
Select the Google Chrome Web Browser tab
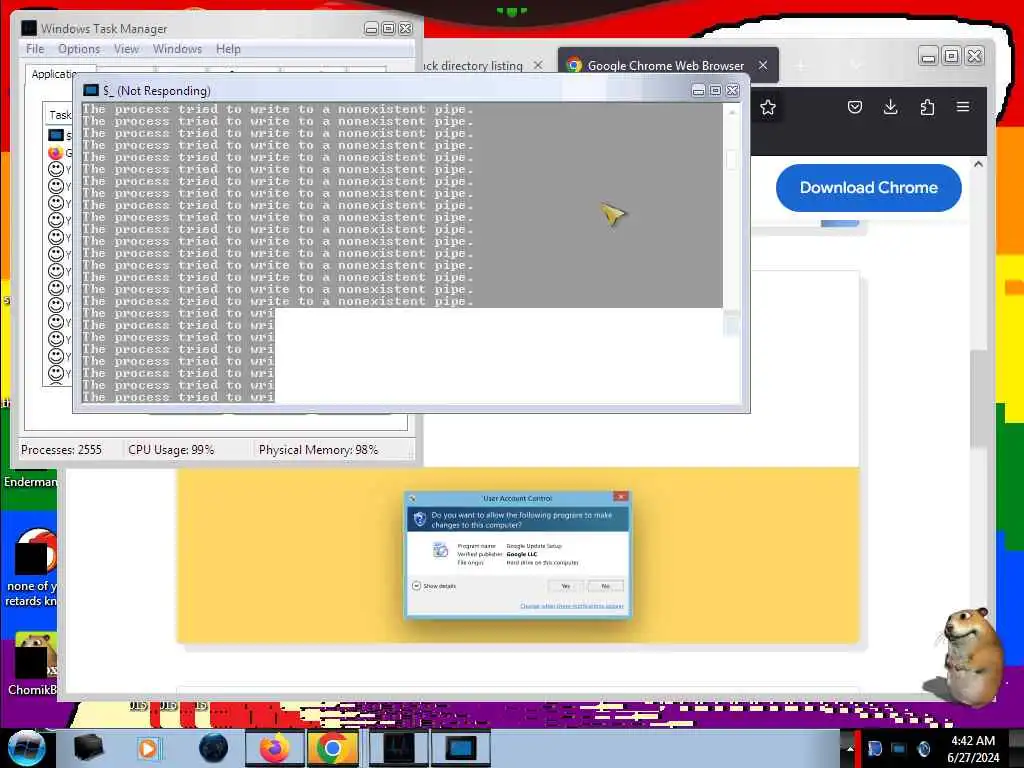tap(666, 65)
